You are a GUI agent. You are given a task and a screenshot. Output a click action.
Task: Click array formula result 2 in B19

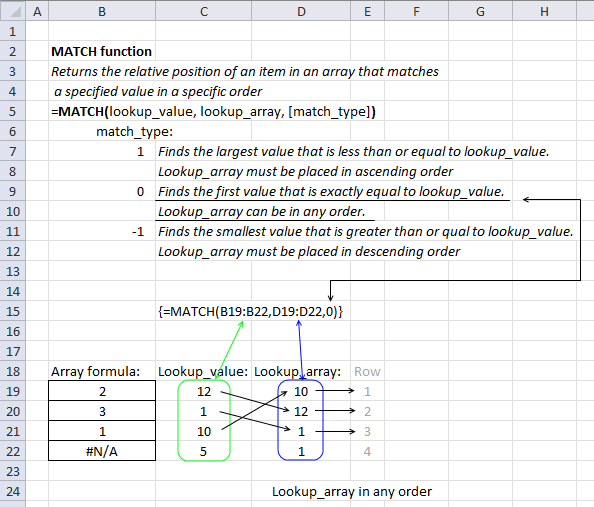(x=102, y=391)
